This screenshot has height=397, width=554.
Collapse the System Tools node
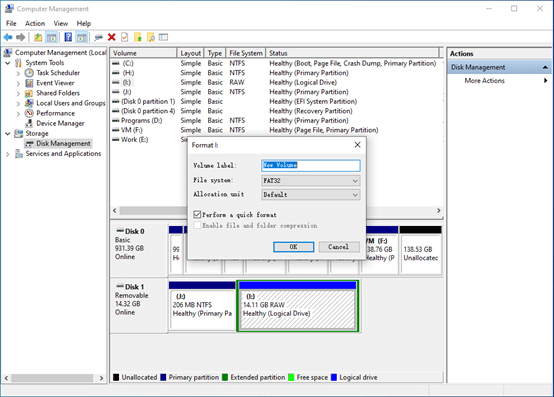pos(8,63)
